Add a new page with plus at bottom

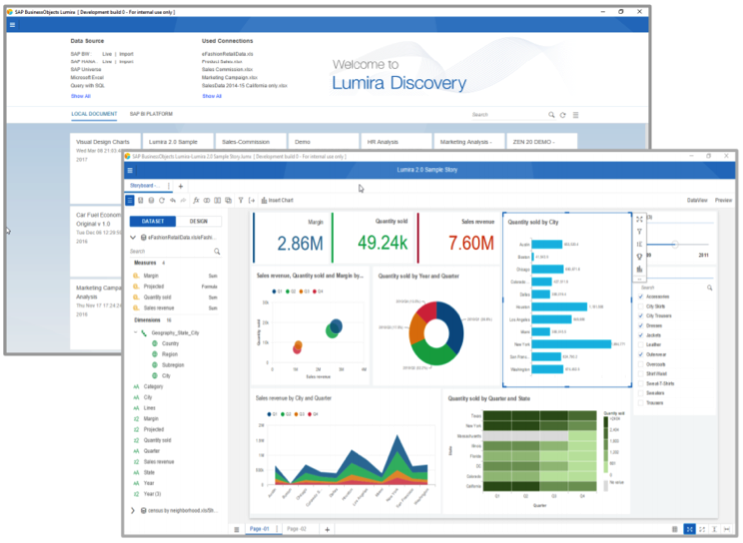pos(327,529)
